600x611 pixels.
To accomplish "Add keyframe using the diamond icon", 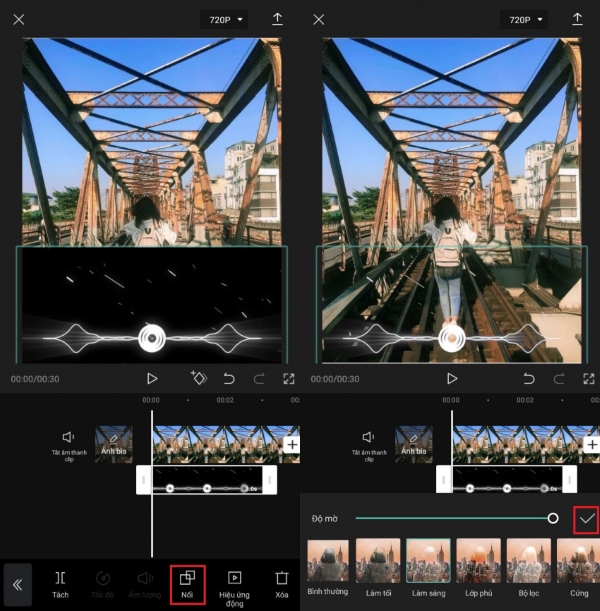I will coord(198,379).
